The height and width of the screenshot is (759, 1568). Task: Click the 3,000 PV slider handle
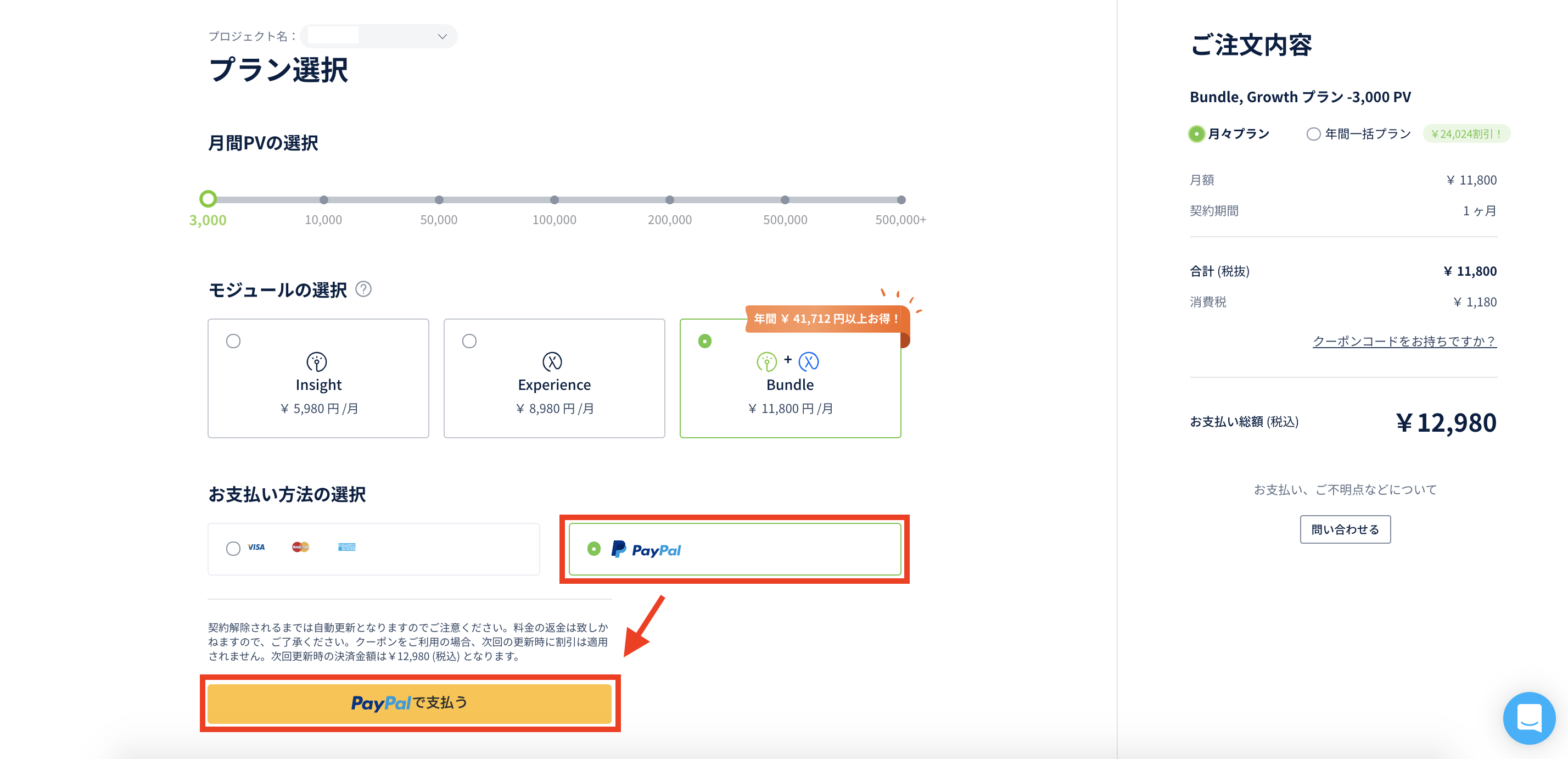pyautogui.click(x=208, y=199)
